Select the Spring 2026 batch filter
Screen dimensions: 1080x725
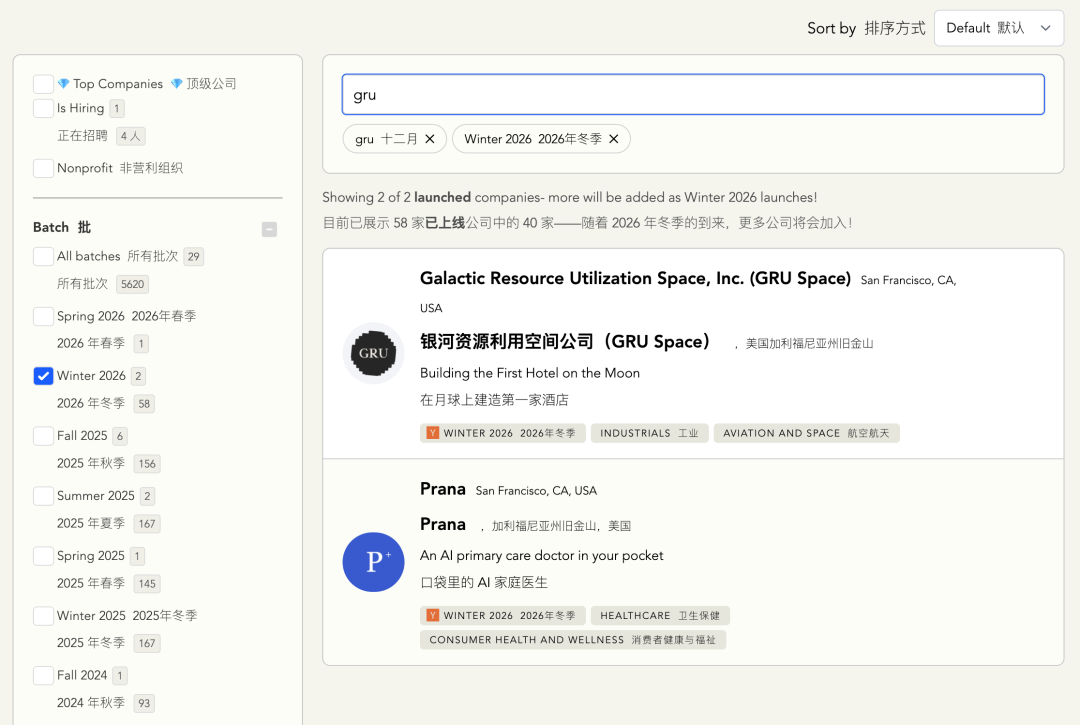tap(43, 315)
